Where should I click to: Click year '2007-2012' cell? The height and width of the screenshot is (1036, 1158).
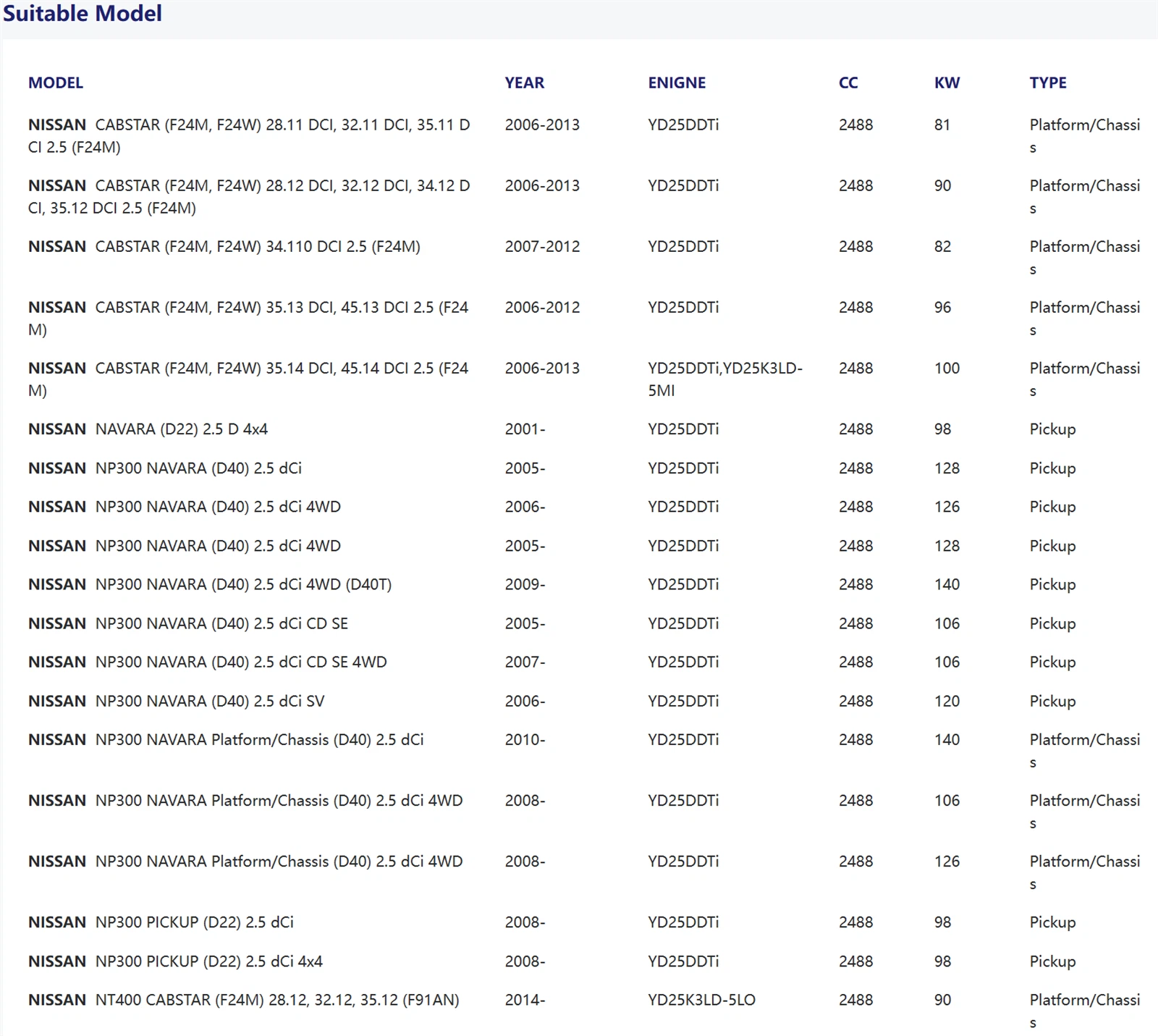pos(542,246)
